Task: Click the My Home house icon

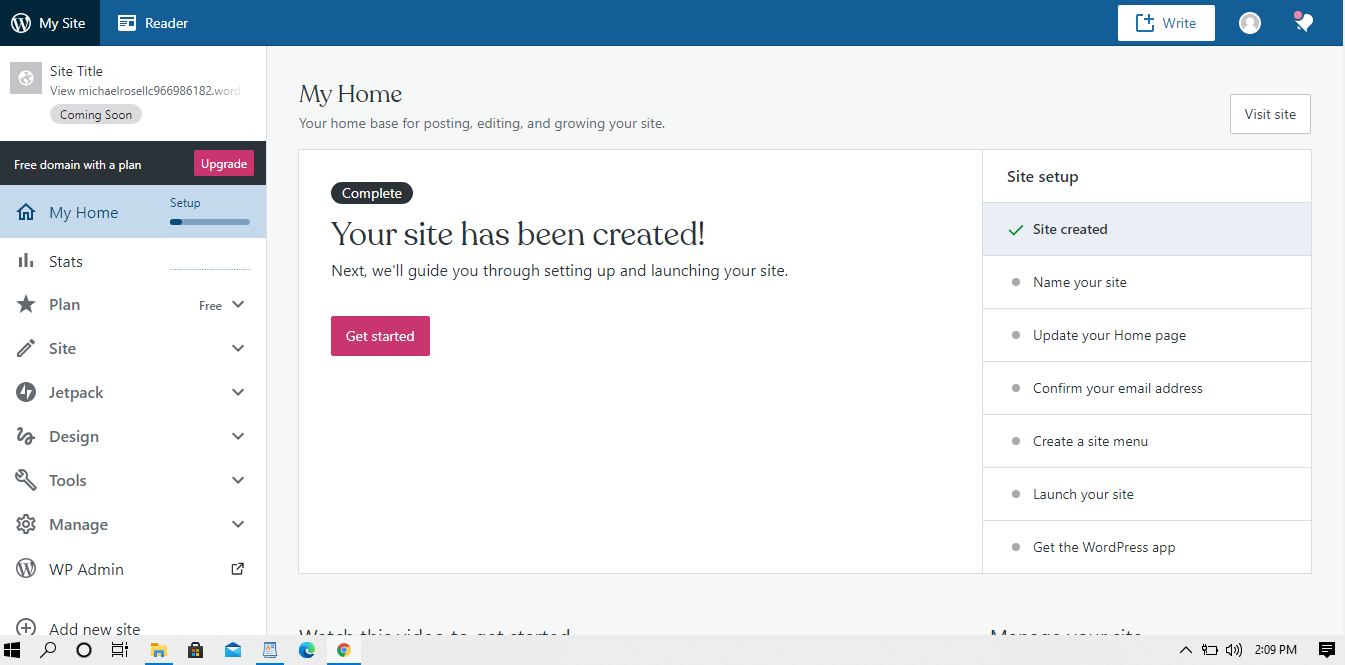Action: pyautogui.click(x=26, y=212)
